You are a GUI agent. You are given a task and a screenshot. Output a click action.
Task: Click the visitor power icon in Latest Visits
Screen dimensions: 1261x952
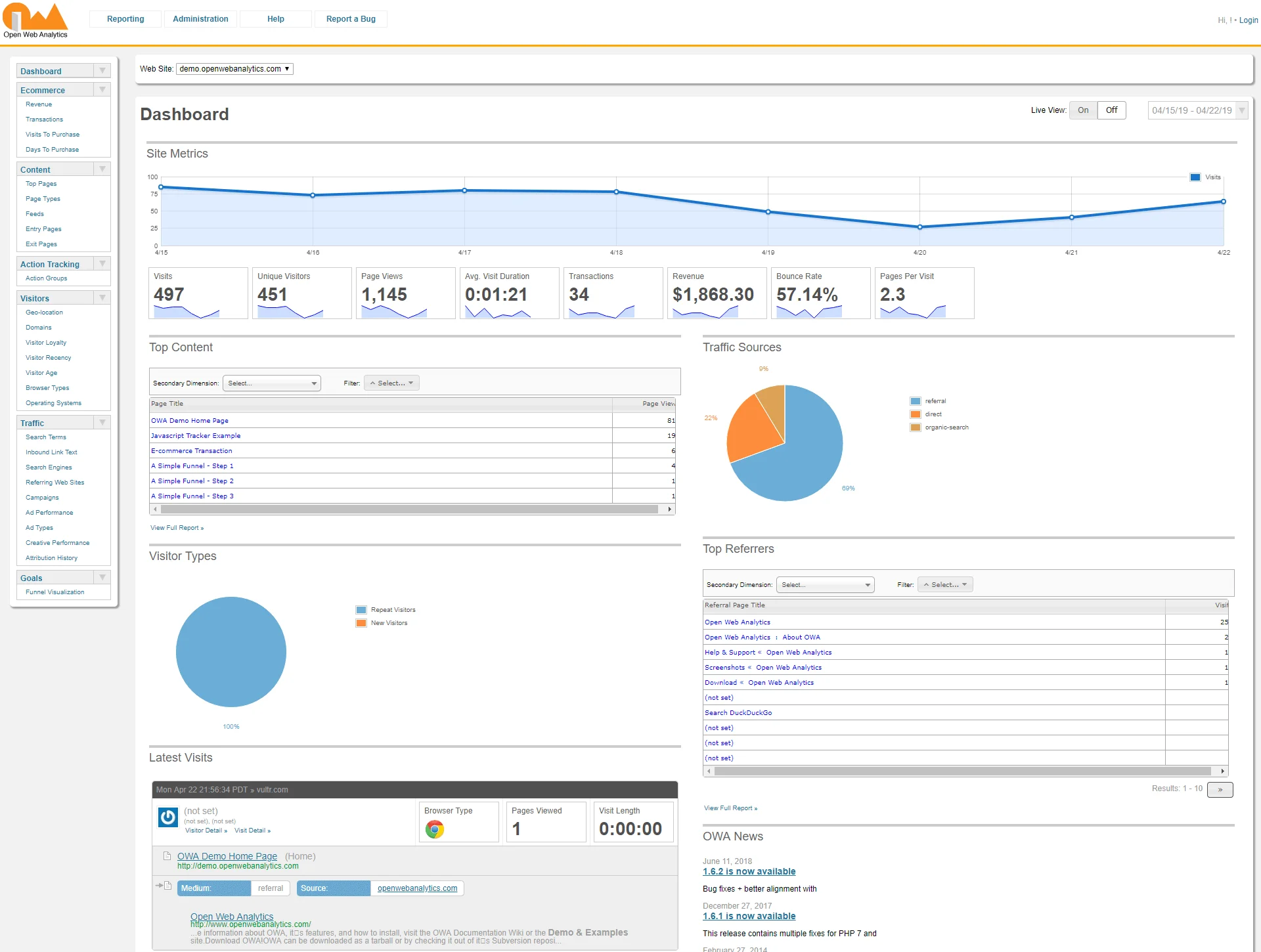168,817
